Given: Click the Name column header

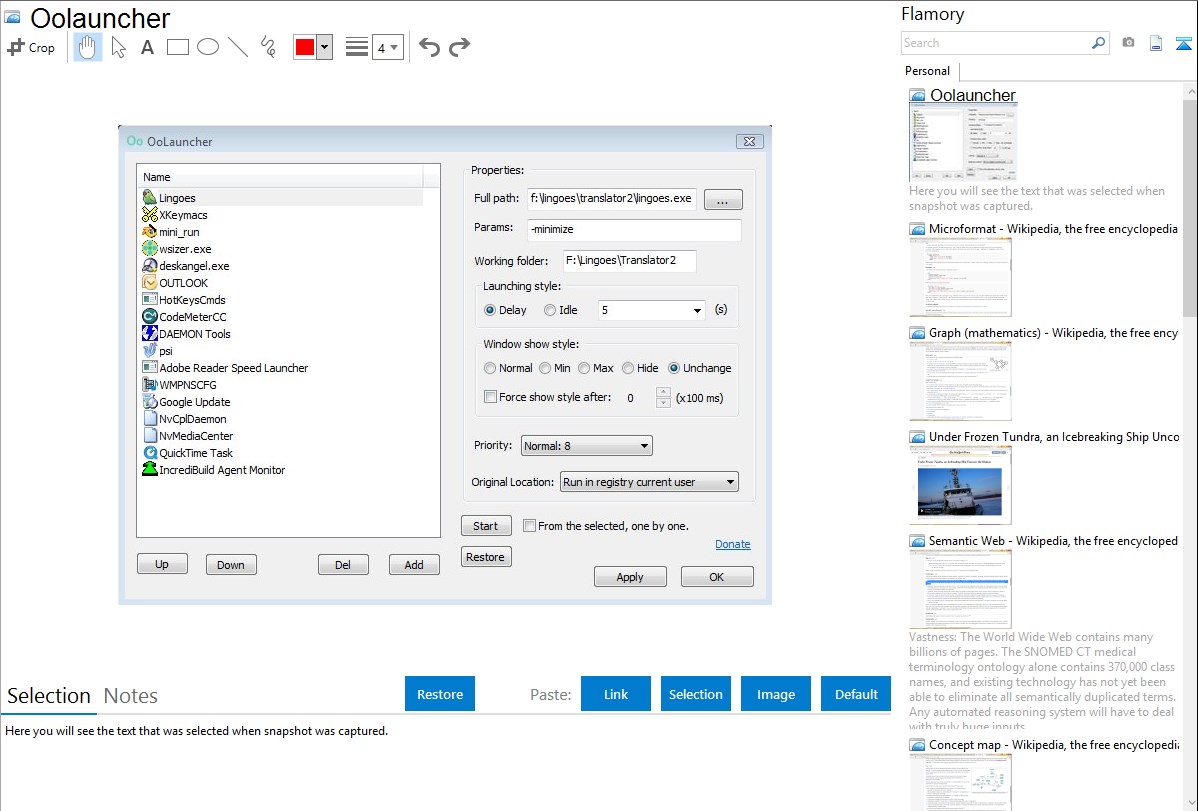Looking at the screenshot, I should [x=280, y=177].
